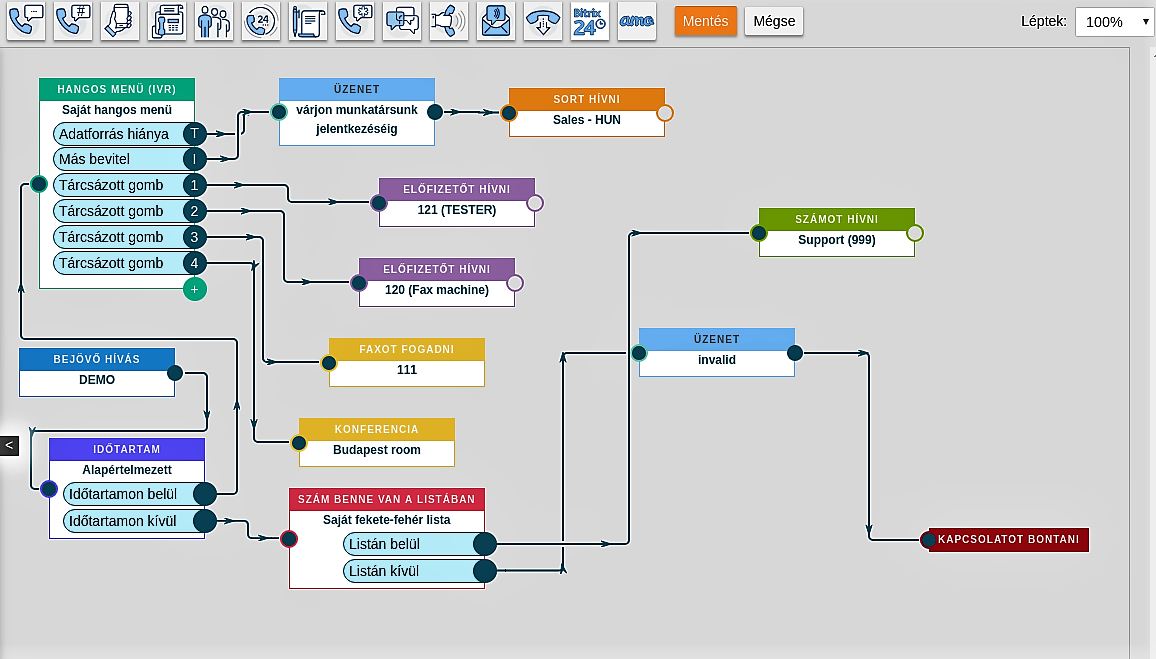Select the Hangos menü (IVR) node header

tap(117, 89)
